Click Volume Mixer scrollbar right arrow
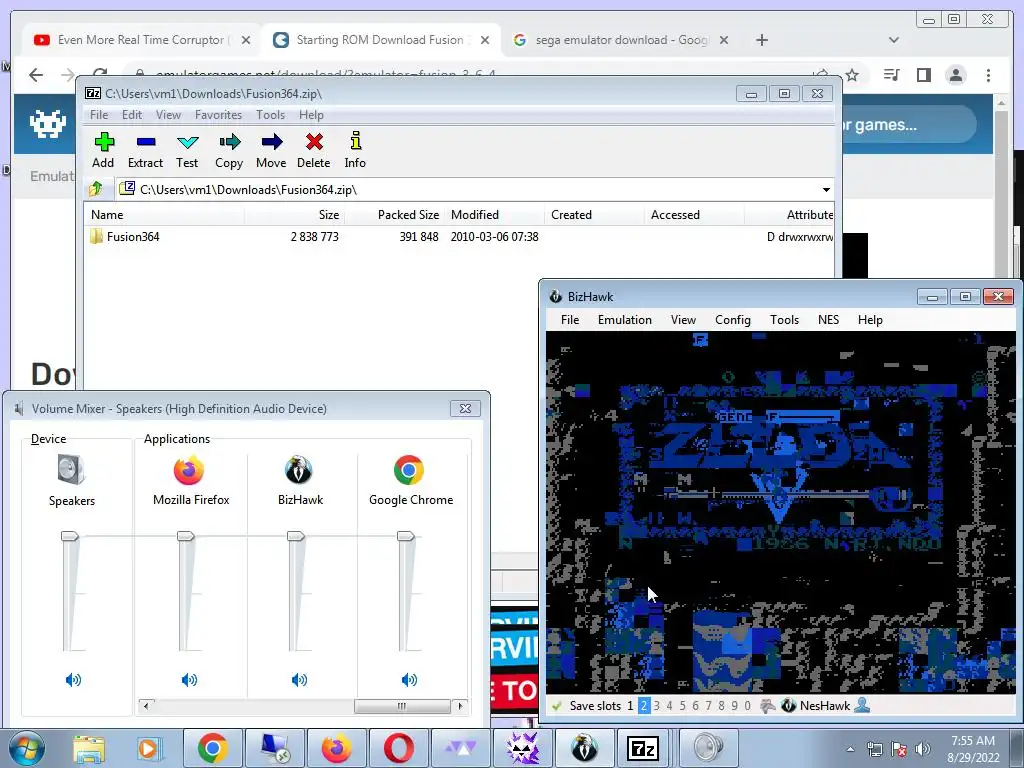Screen dimensions: 1024x768 pos(460,706)
